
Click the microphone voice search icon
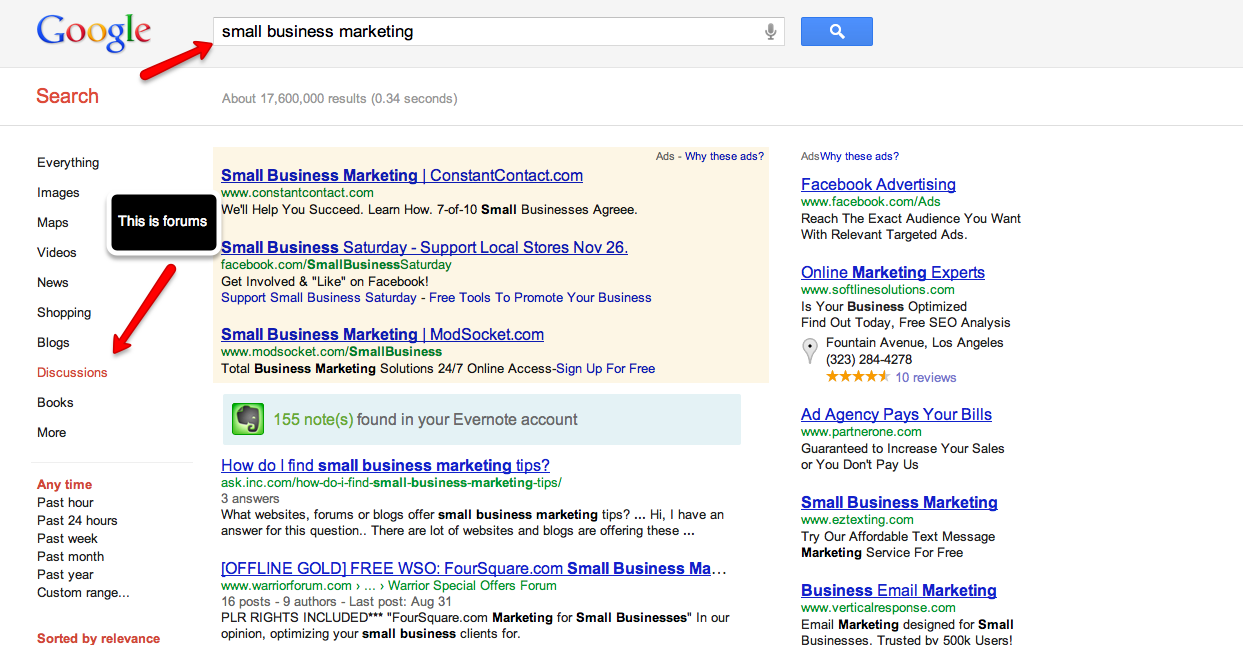point(770,32)
